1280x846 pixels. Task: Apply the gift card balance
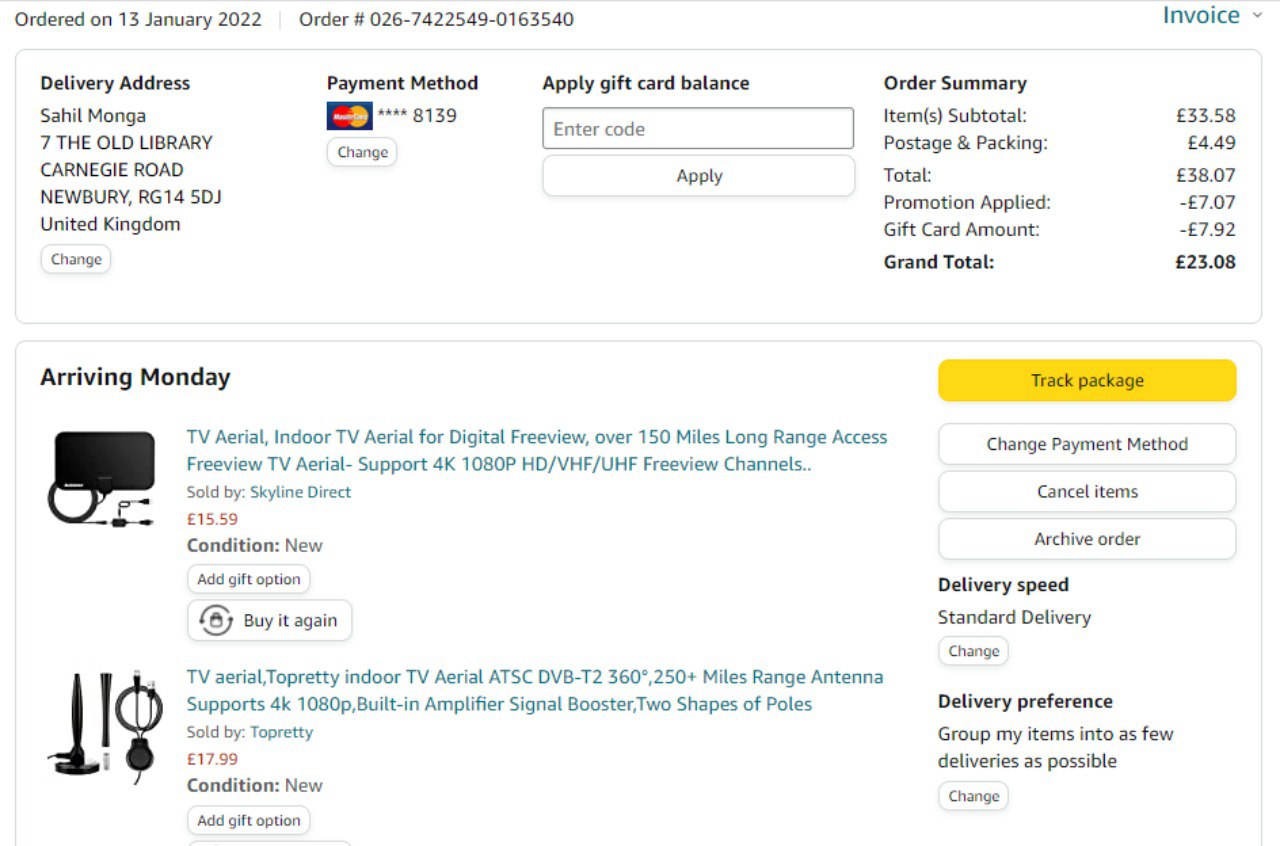point(699,176)
